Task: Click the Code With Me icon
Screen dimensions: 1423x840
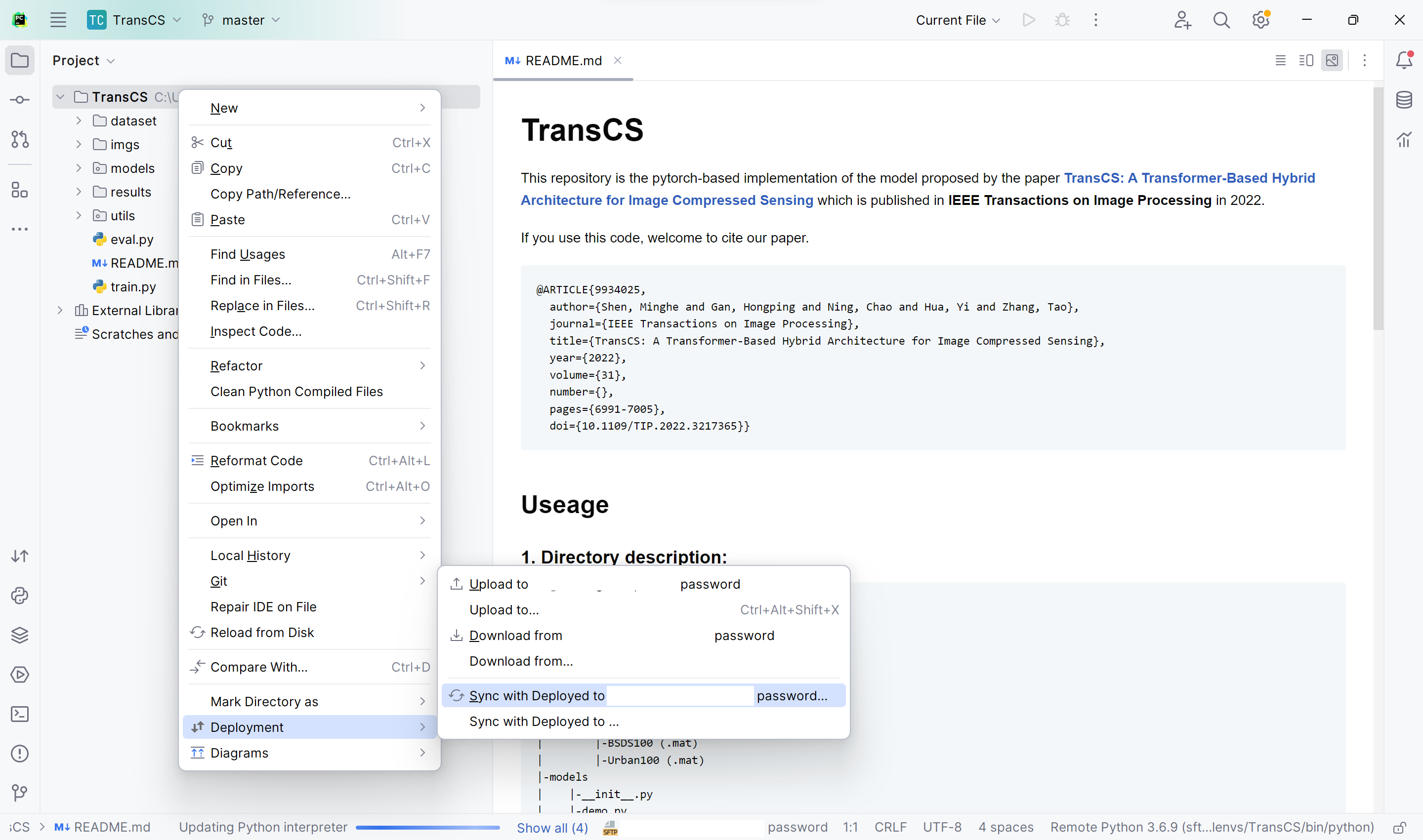Action: pos(1182,20)
